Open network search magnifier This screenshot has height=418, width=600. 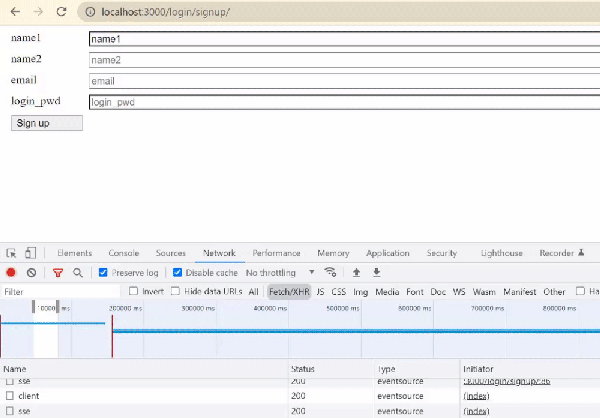click(x=77, y=272)
